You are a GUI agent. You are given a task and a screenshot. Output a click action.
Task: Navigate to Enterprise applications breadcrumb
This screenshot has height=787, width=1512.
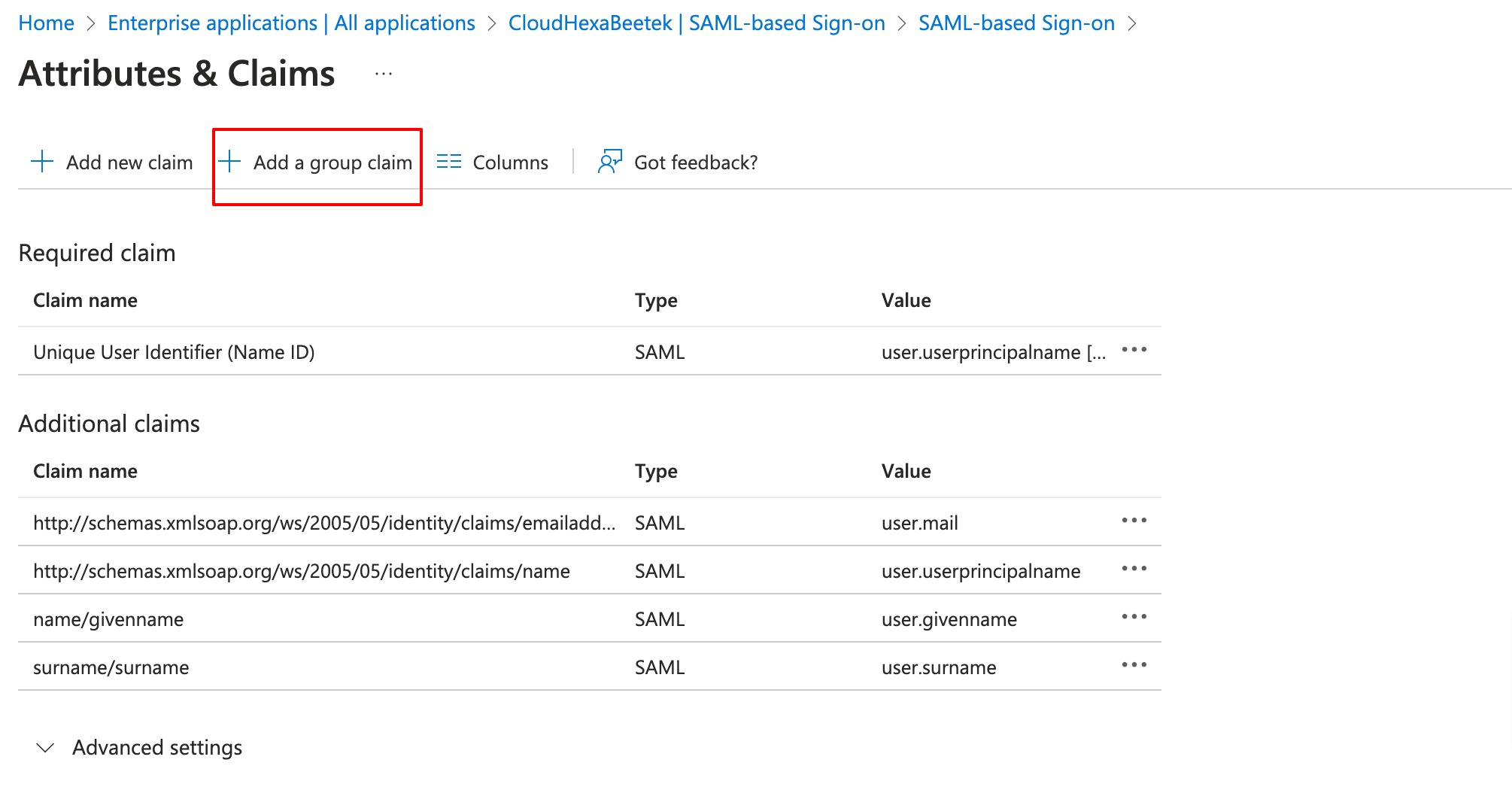point(291,23)
